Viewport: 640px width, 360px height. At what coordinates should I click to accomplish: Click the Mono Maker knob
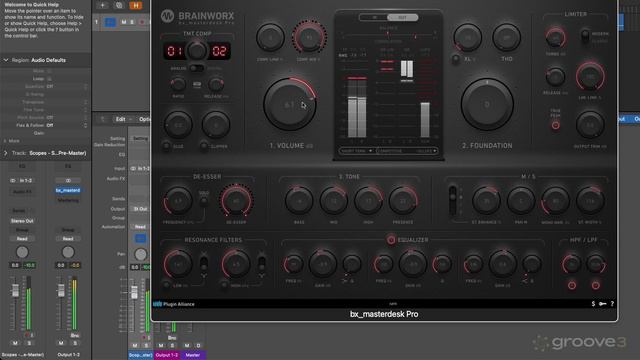pyautogui.click(x=555, y=201)
